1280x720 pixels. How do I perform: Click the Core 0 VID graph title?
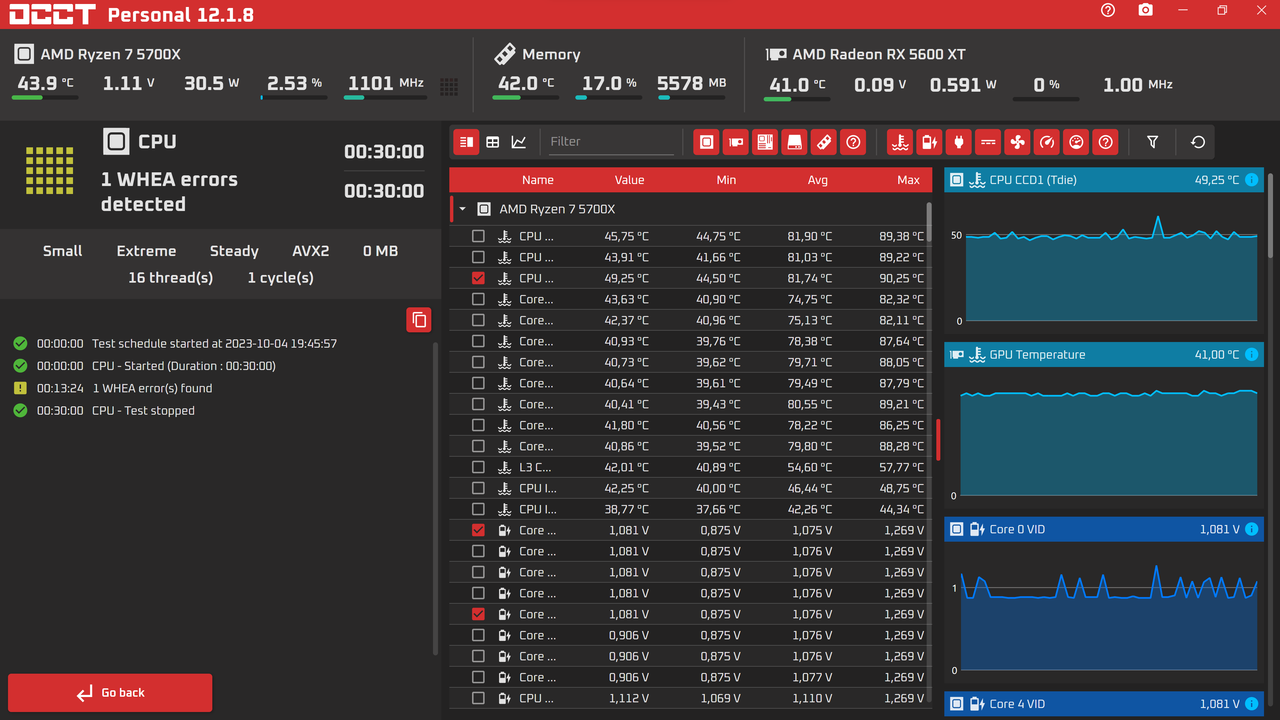pos(1017,530)
